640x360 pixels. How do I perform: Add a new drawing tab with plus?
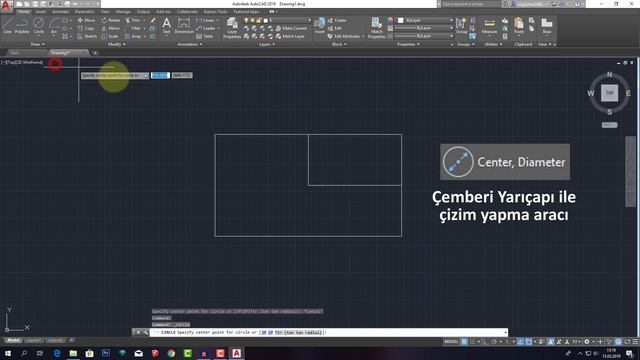click(x=95, y=53)
